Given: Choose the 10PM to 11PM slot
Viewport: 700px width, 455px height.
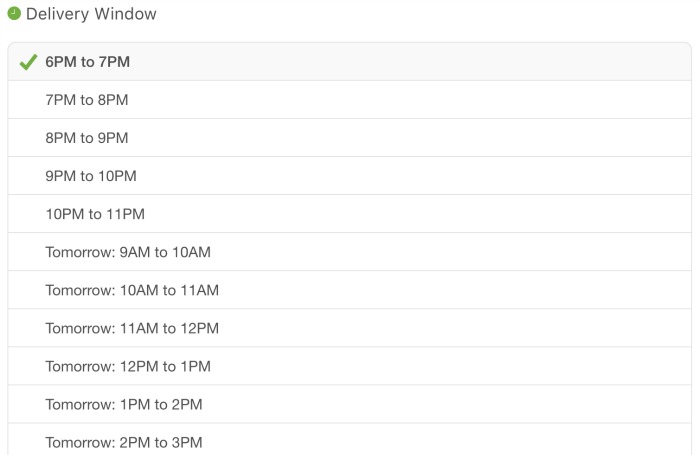Looking at the screenshot, I should (95, 214).
